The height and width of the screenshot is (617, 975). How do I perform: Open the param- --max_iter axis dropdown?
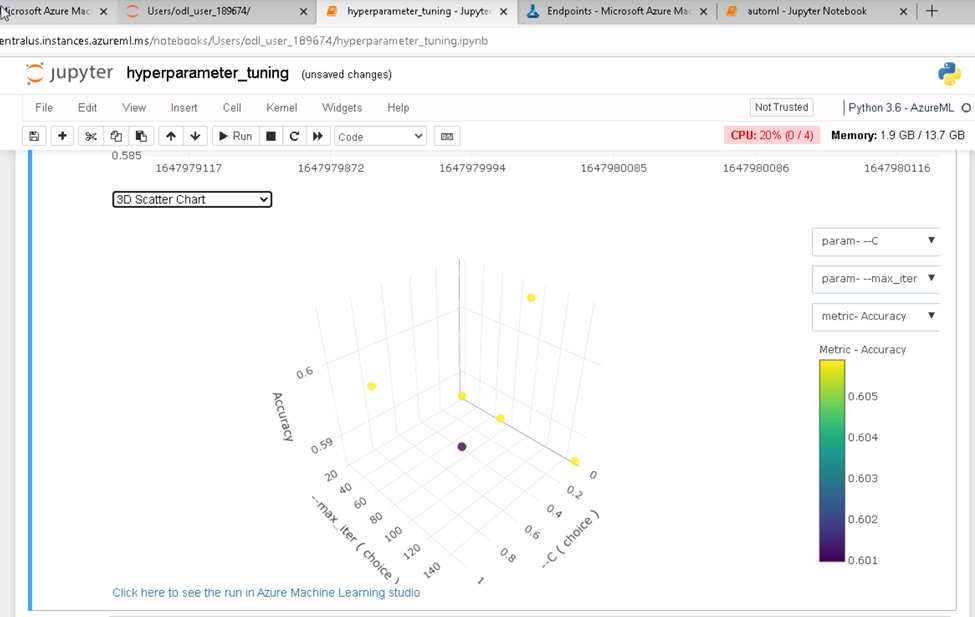tap(876, 279)
